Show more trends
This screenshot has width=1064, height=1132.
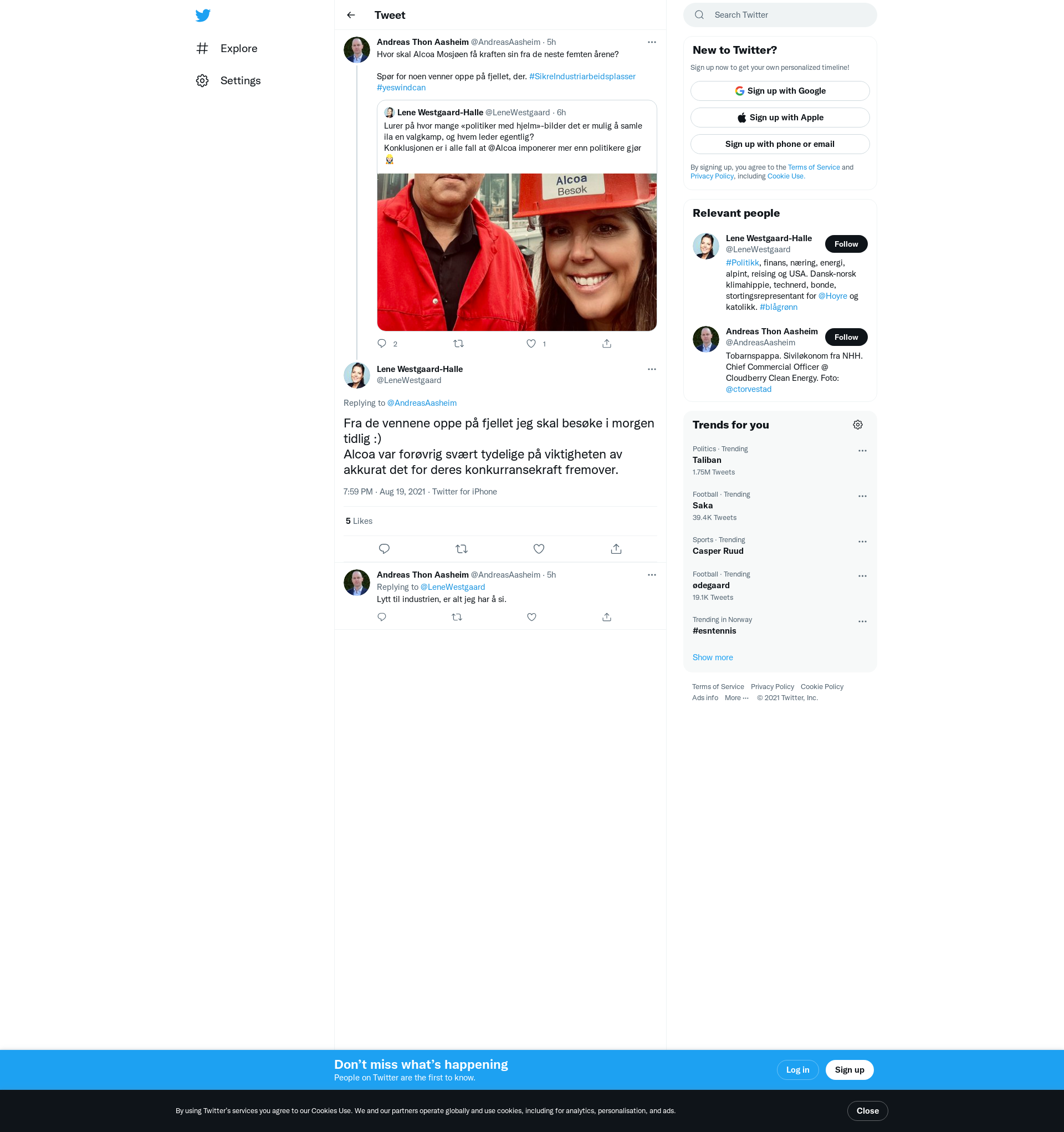coord(712,657)
